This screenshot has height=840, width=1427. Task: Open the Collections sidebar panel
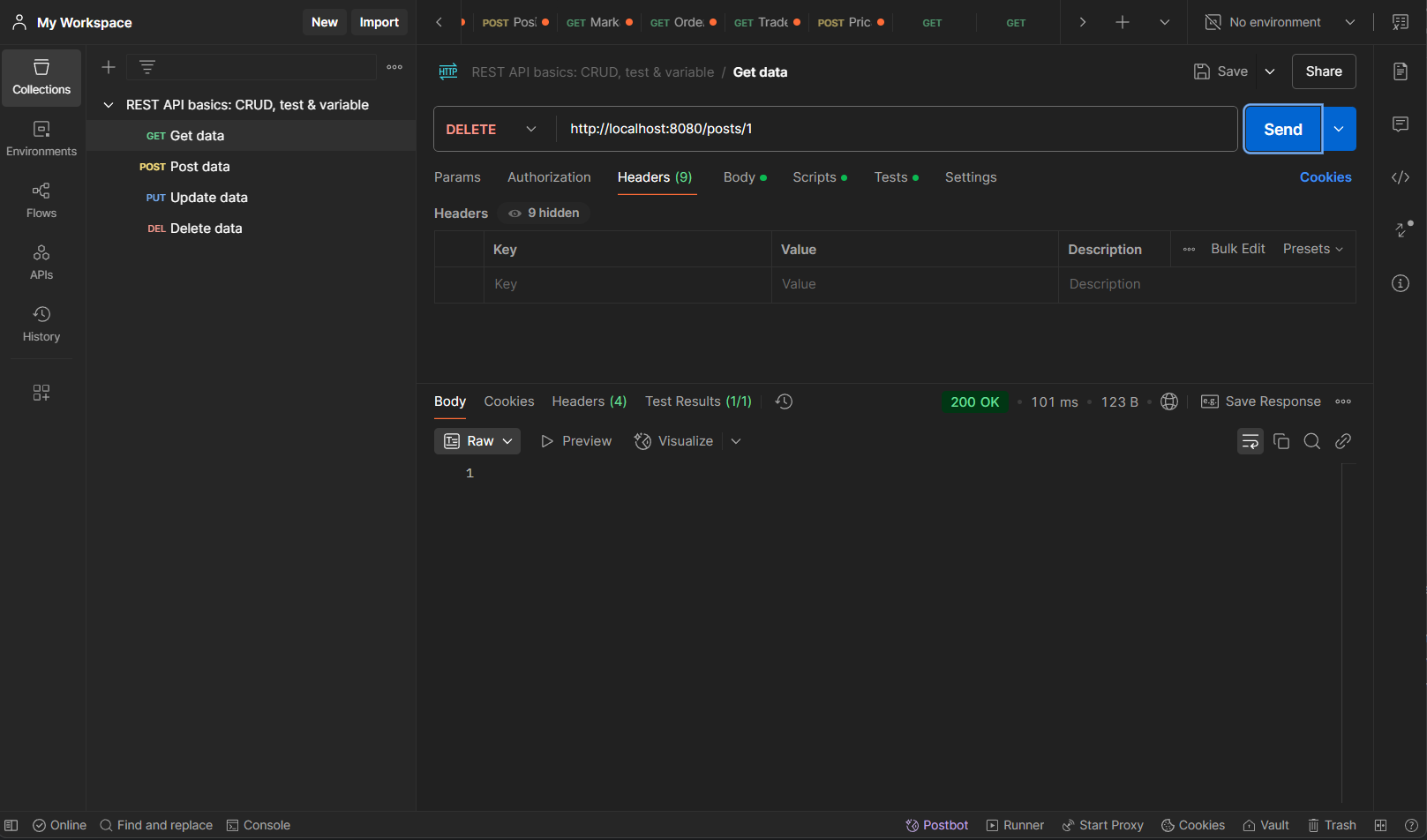coord(41,78)
